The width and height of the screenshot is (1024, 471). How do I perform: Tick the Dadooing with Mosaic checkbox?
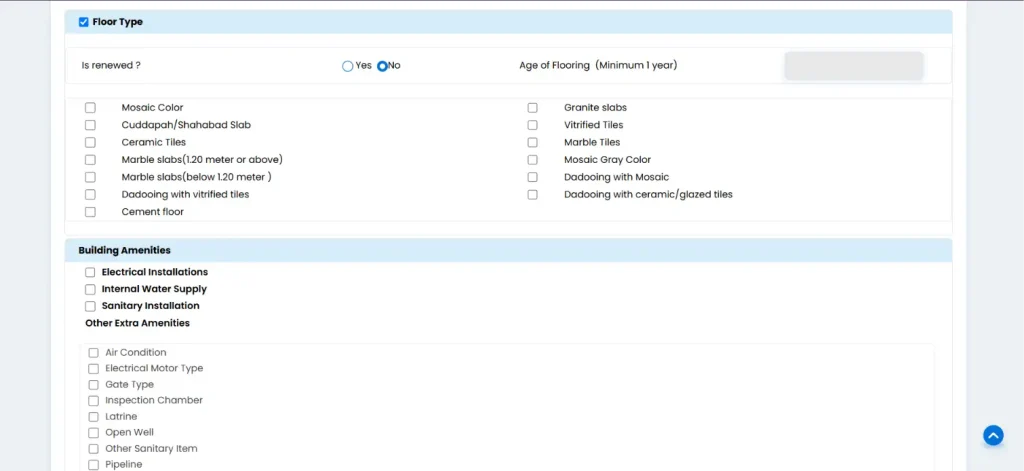pos(533,177)
